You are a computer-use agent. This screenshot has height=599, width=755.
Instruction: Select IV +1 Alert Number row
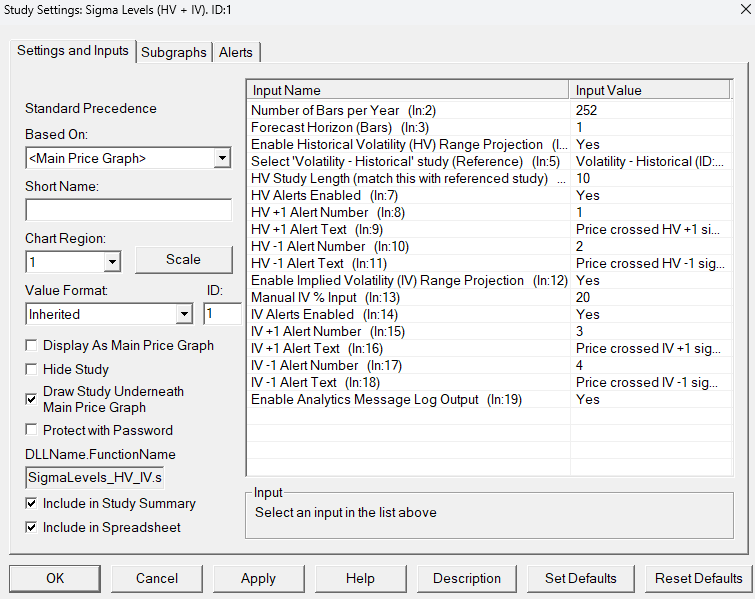click(490, 331)
